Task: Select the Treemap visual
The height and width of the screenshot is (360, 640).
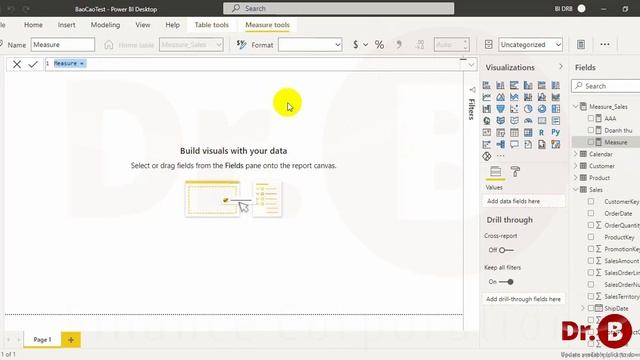Action: tap(556, 109)
